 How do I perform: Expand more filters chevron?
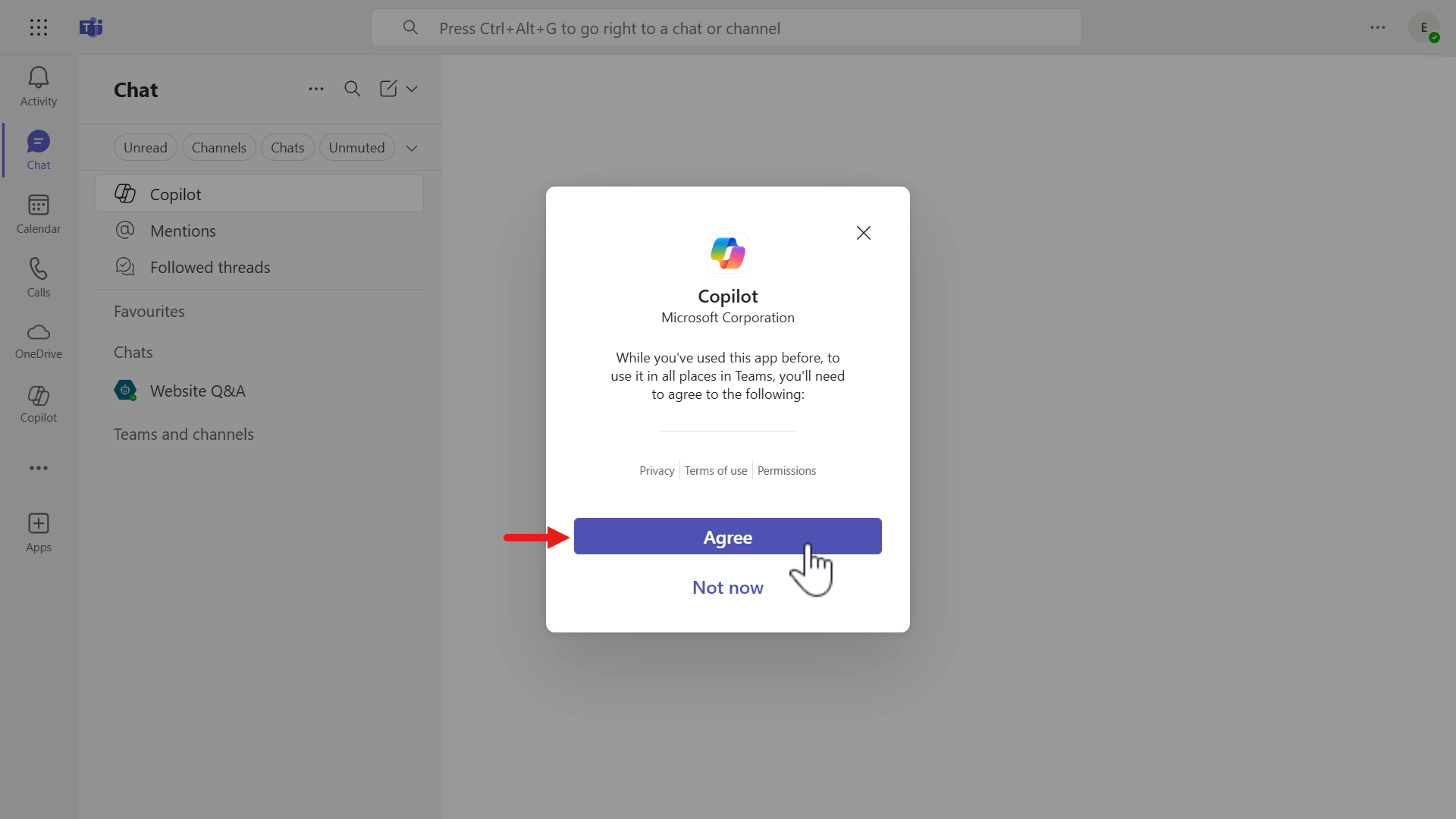[x=412, y=148]
